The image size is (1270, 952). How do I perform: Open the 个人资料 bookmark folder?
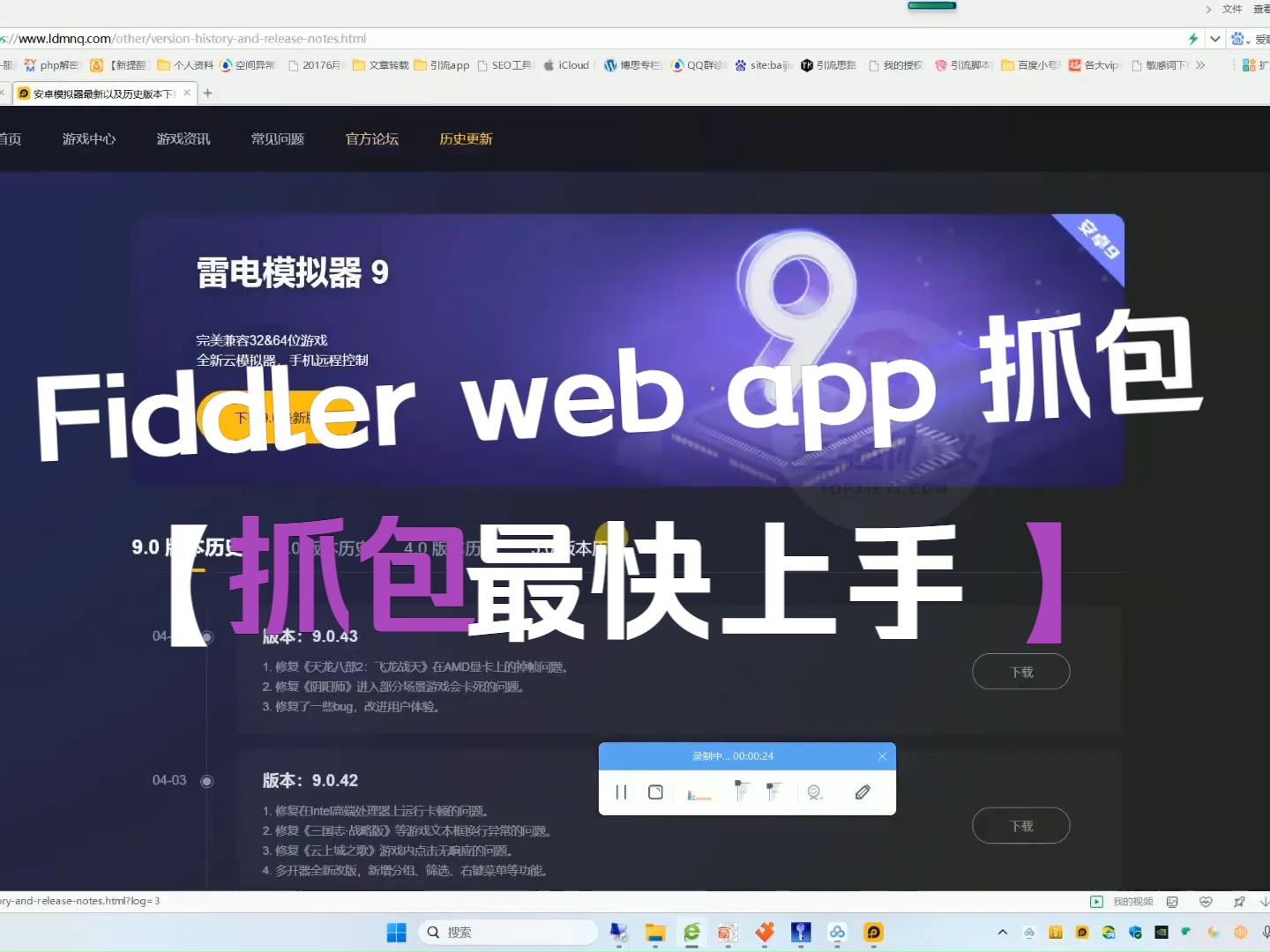click(x=185, y=65)
